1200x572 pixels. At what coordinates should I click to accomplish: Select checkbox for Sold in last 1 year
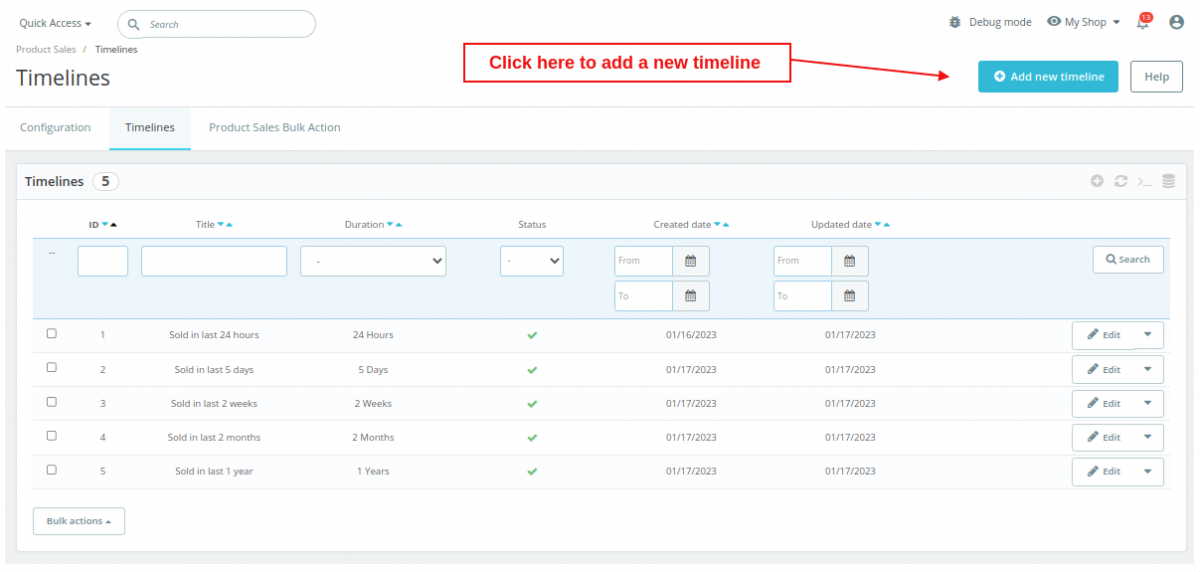click(52, 470)
